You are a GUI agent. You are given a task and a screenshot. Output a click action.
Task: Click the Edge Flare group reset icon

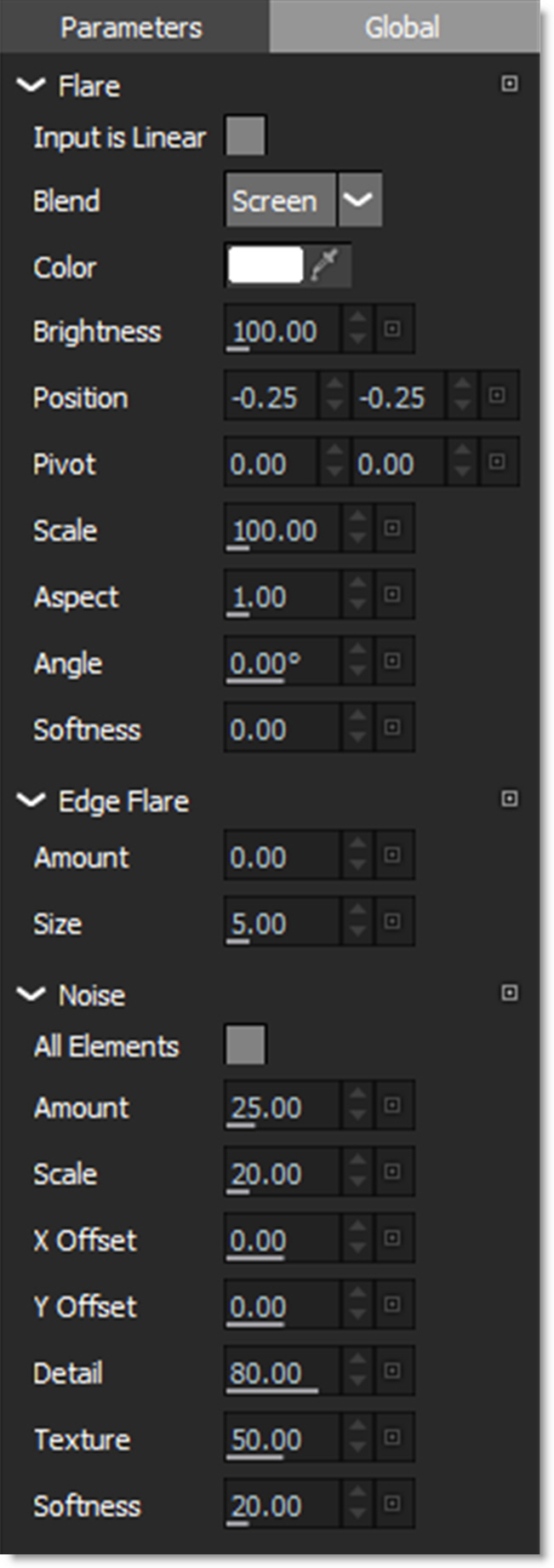pos(509,799)
